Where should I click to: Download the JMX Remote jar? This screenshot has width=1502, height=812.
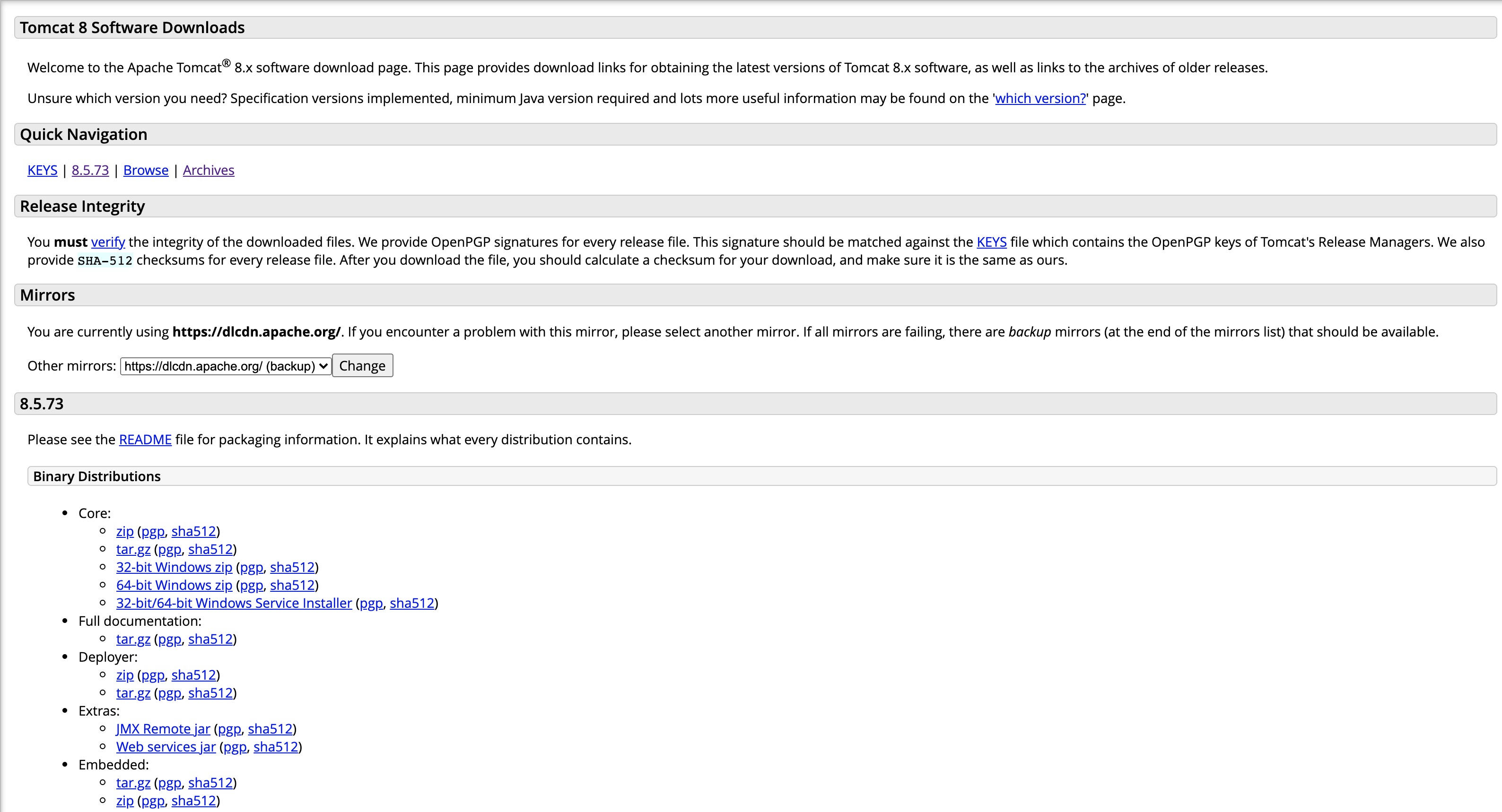click(163, 729)
